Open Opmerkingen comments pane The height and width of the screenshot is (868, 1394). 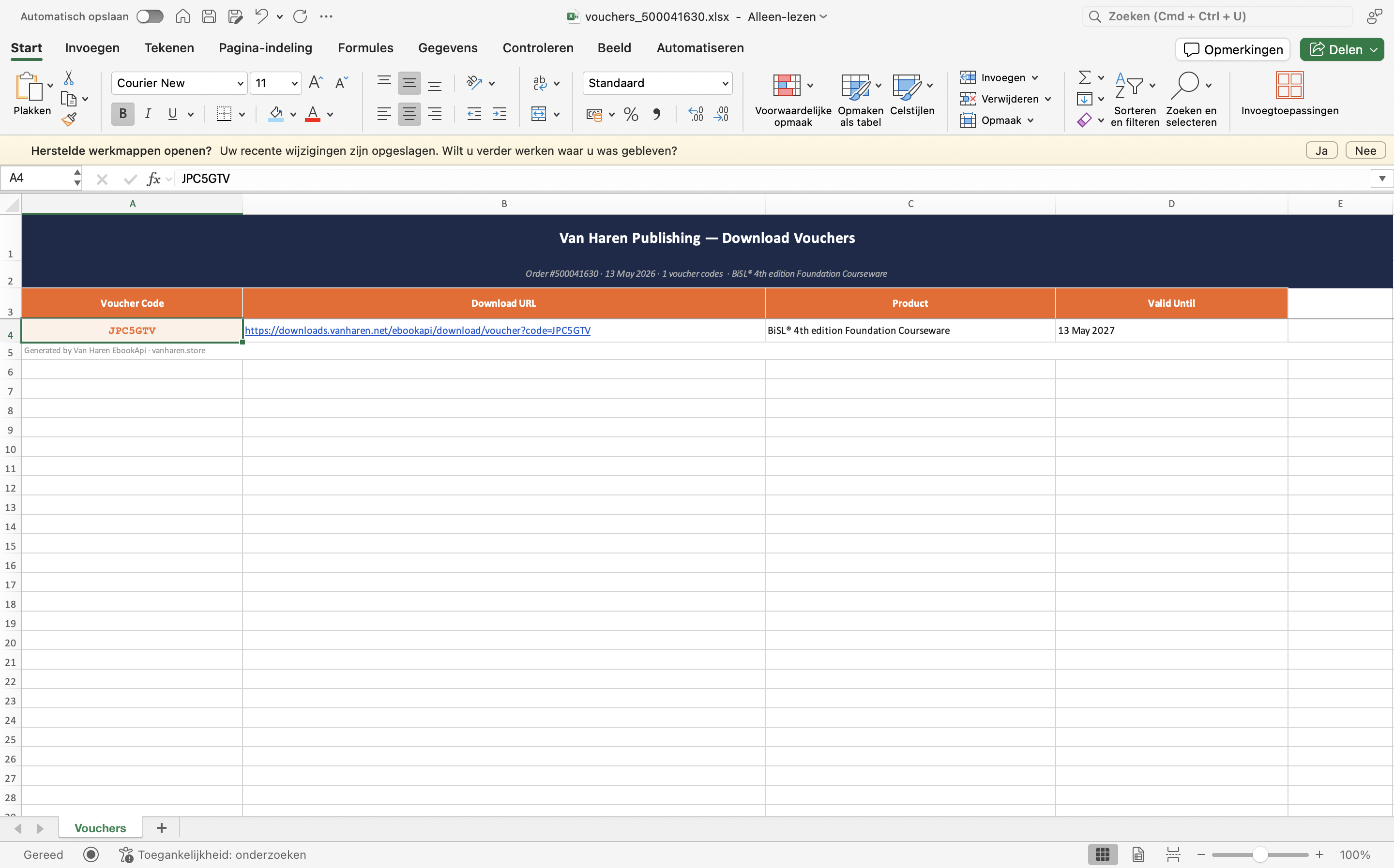tap(1233, 49)
